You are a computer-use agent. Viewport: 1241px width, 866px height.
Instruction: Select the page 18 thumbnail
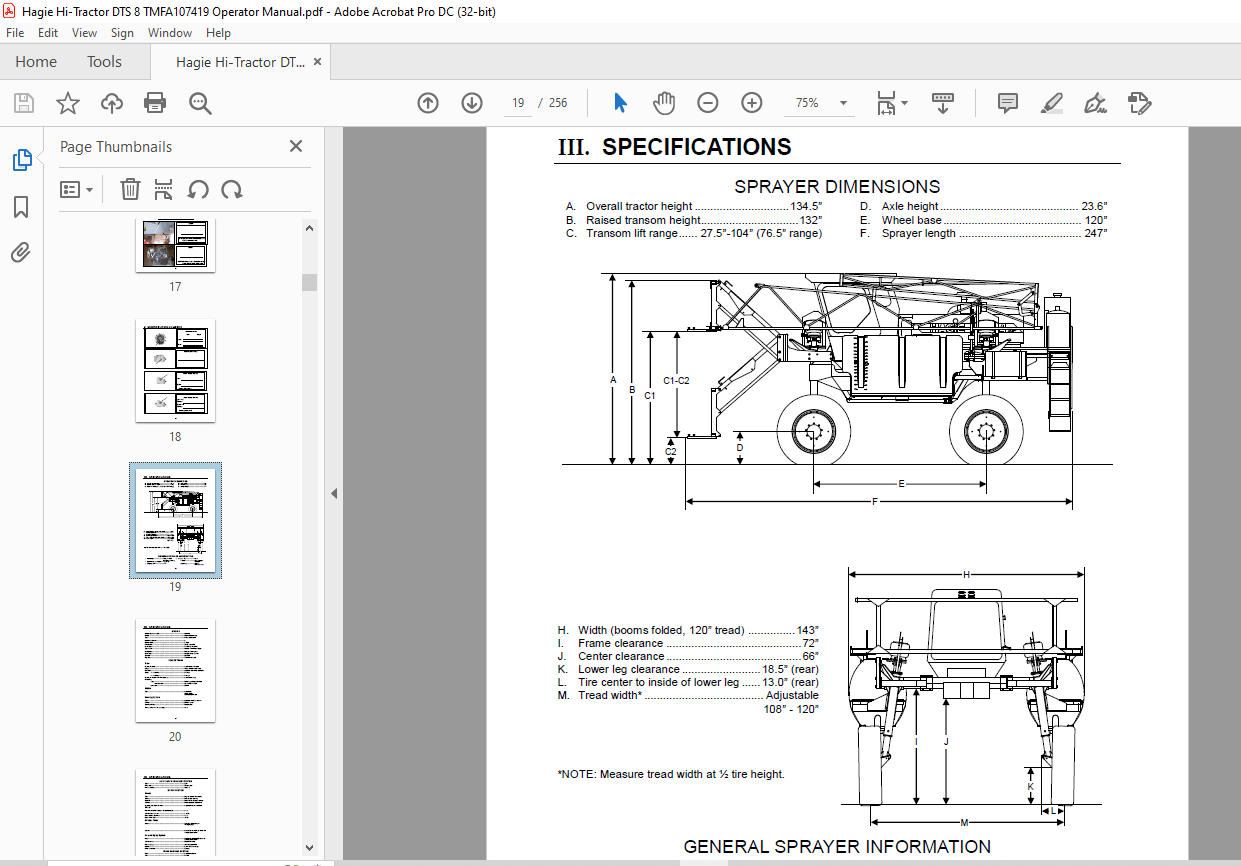[175, 371]
